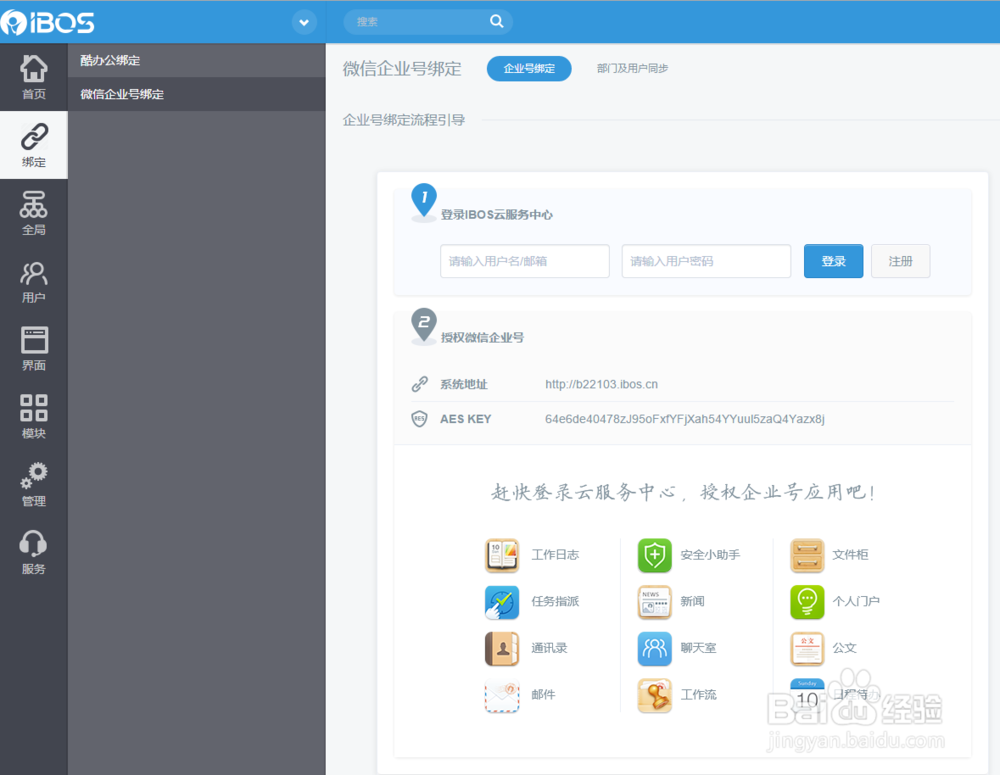Switch to the 企业号绑定 tab
Screen dimensions: 1000x775
point(529,68)
